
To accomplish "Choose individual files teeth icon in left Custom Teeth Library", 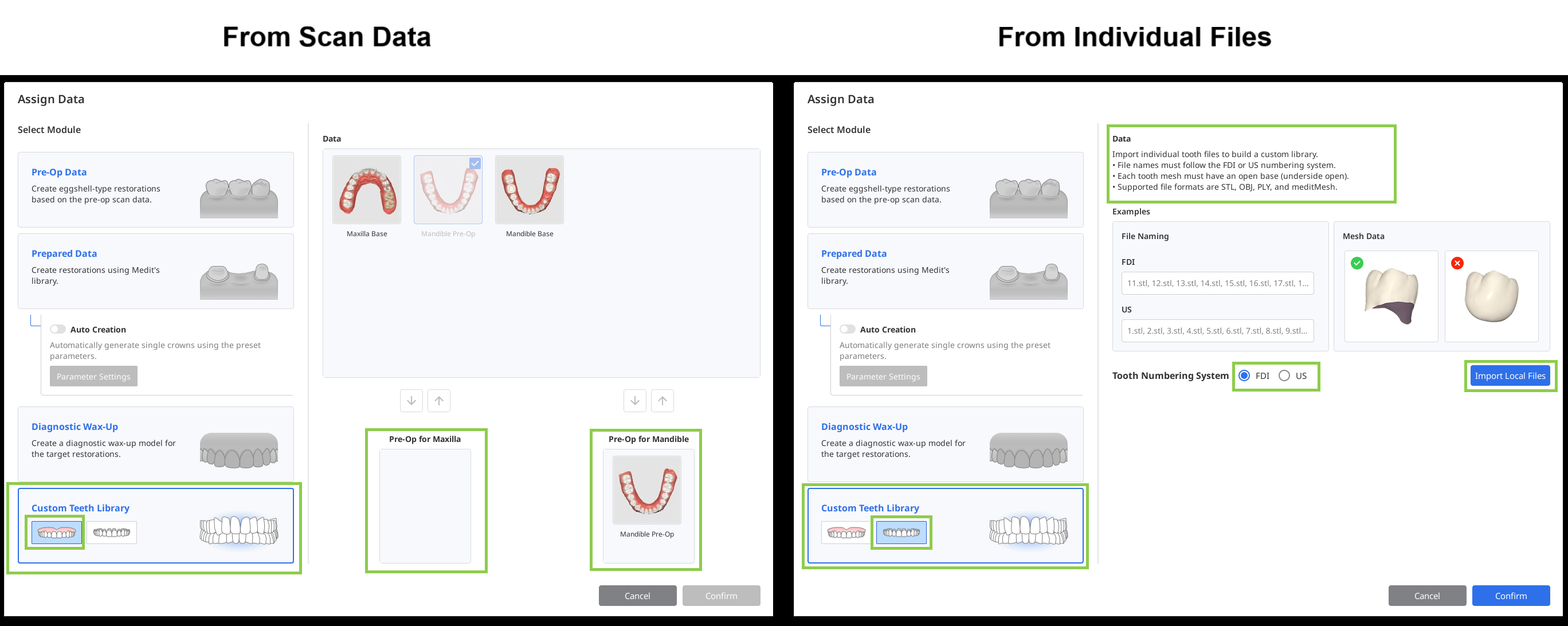I will coord(111,533).
